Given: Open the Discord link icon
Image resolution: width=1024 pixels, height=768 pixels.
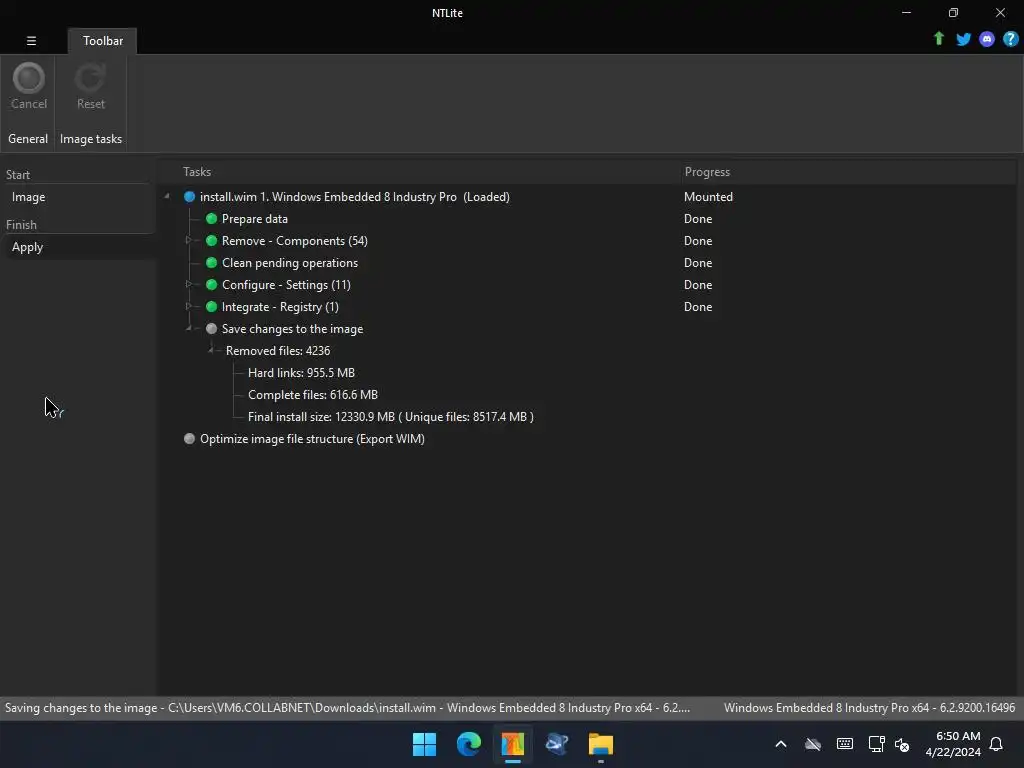Looking at the screenshot, I should coord(987,39).
